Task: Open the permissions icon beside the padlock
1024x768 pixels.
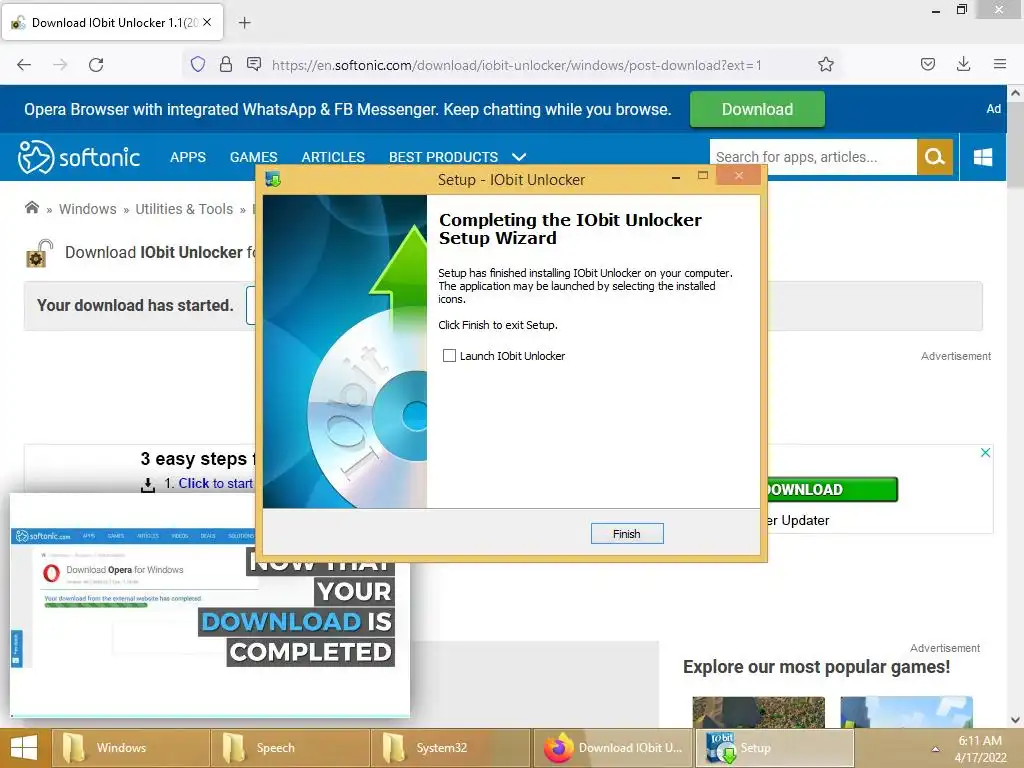Action: coord(254,64)
